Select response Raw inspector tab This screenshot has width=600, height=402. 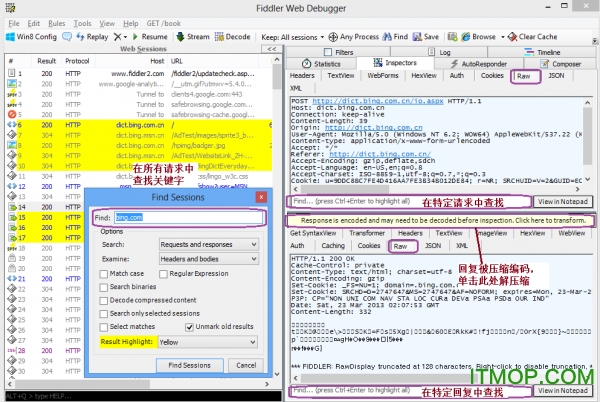click(401, 246)
